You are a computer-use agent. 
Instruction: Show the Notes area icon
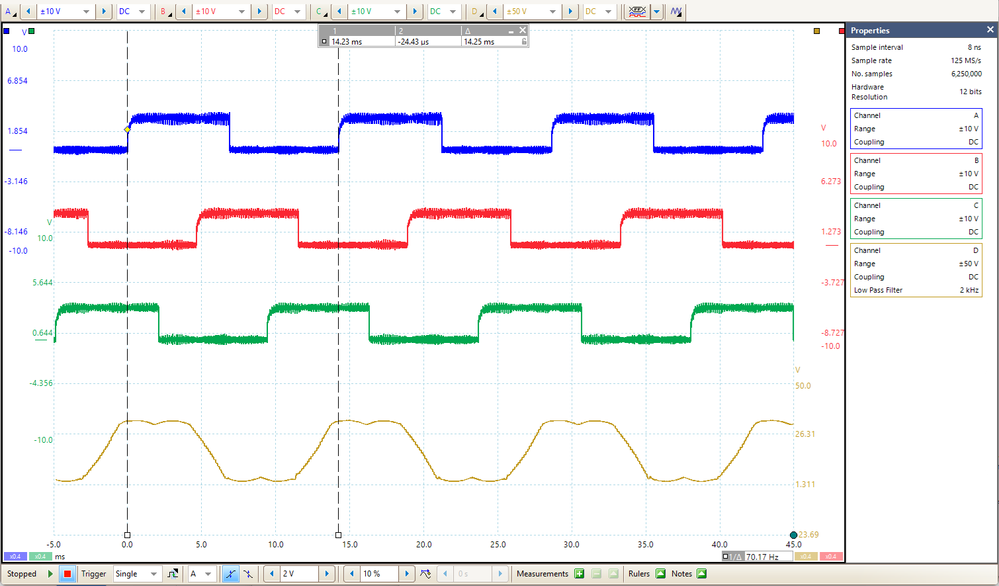(x=701, y=574)
